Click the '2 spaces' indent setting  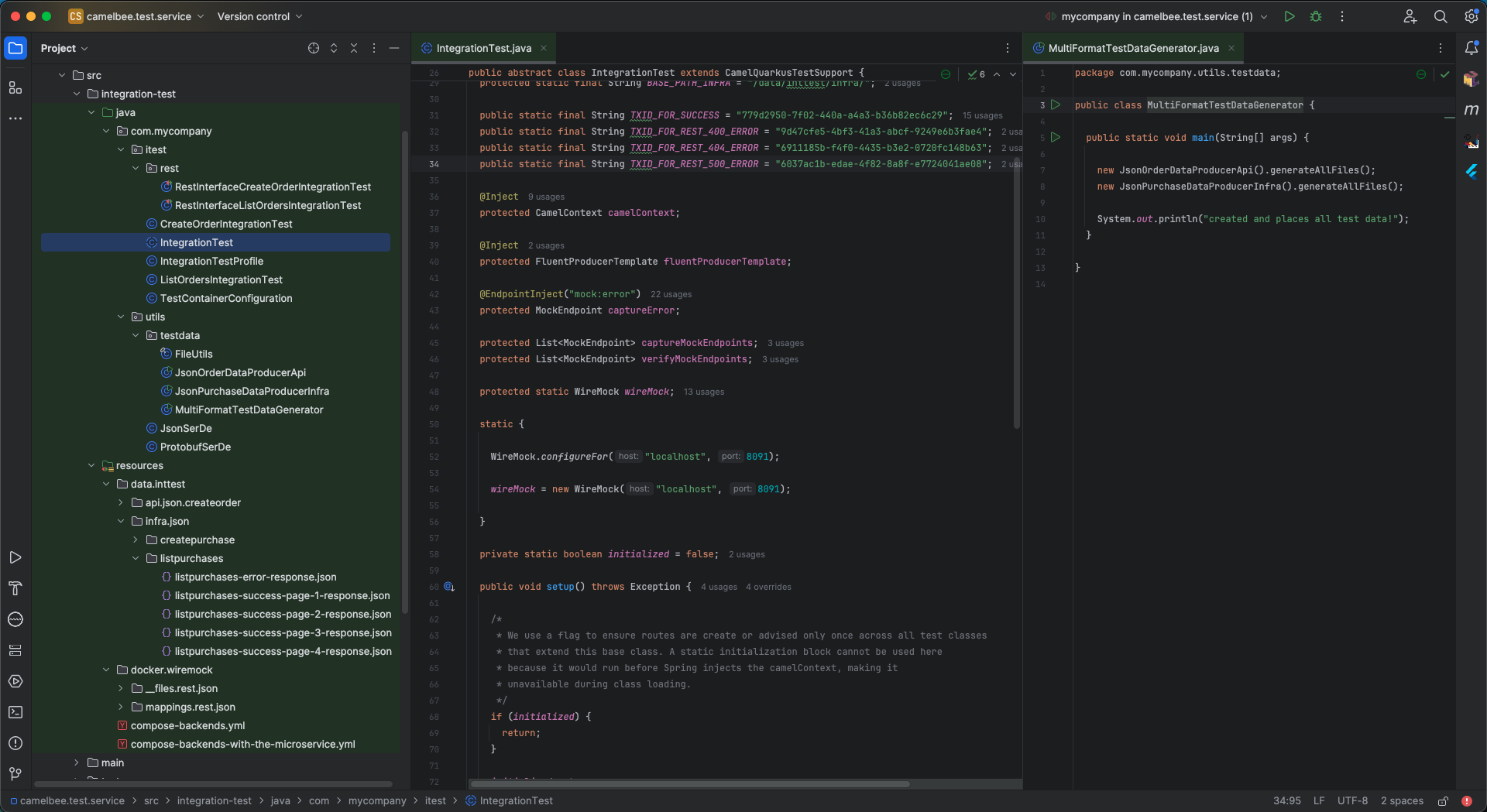[x=1402, y=801]
